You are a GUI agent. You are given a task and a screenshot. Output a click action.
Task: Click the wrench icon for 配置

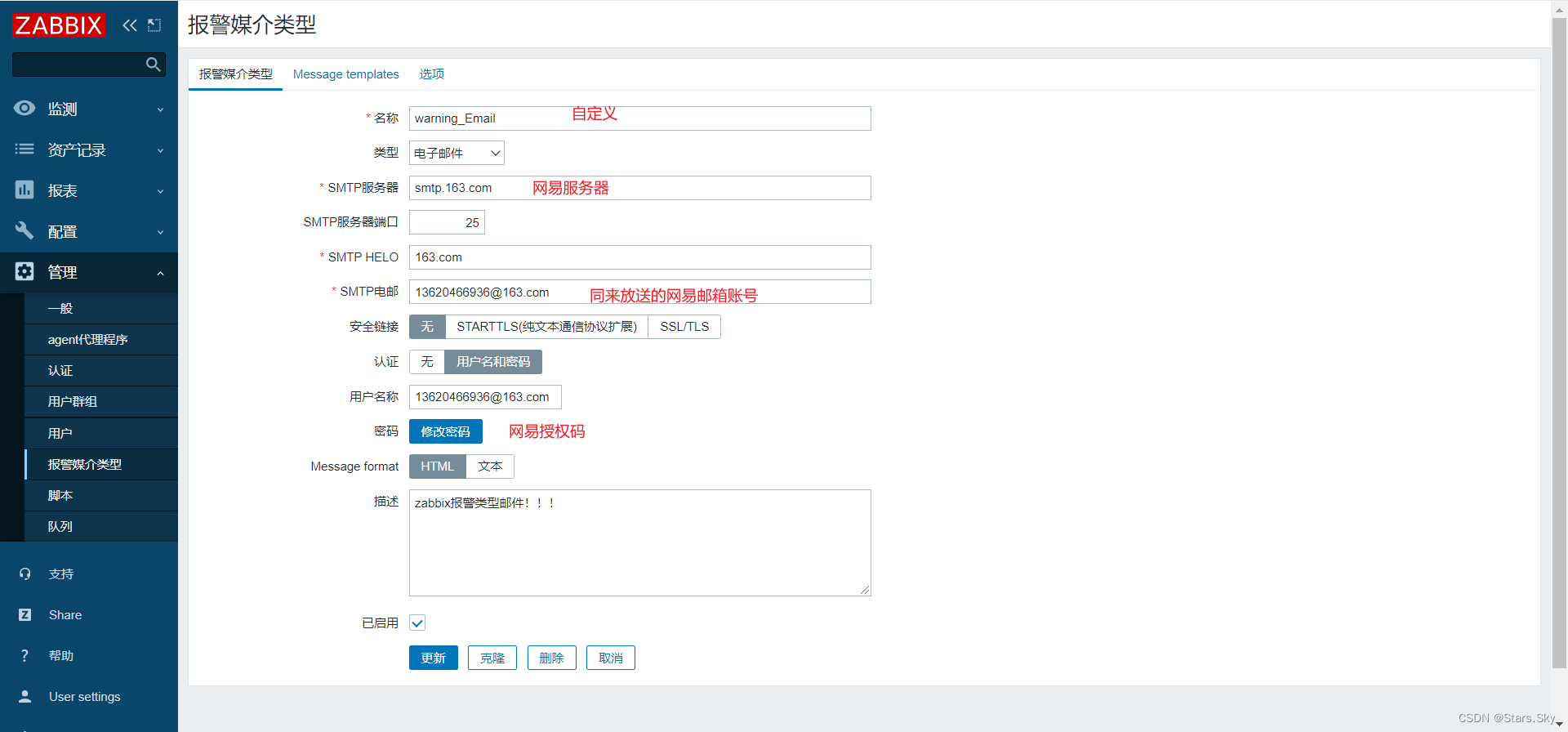coord(24,231)
